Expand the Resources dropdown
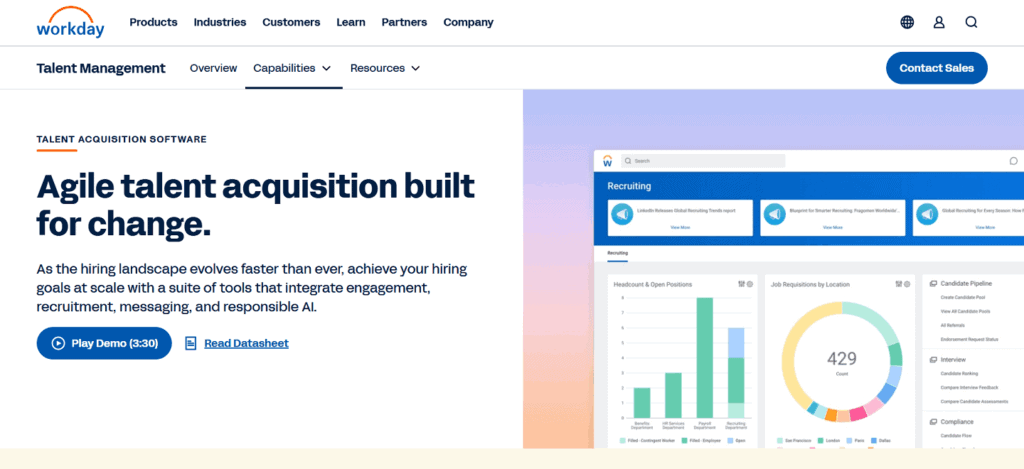This screenshot has height=469, width=1024. tap(384, 68)
